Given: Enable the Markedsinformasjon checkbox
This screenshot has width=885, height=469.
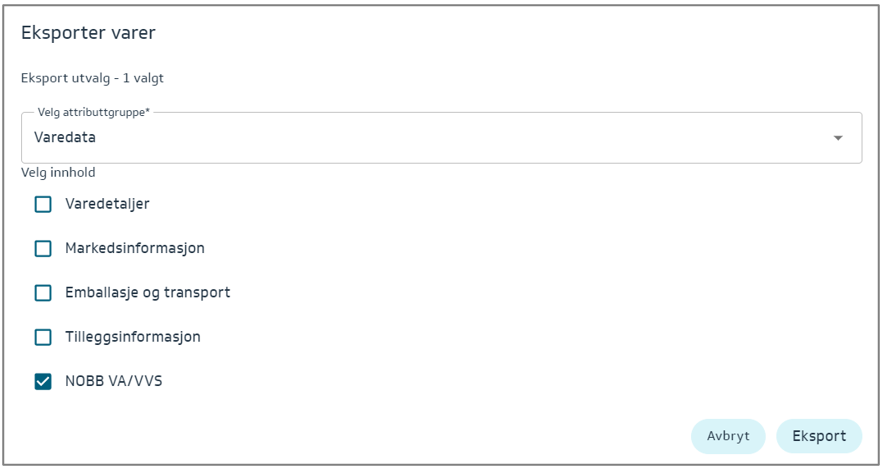Looking at the screenshot, I should coord(43,248).
